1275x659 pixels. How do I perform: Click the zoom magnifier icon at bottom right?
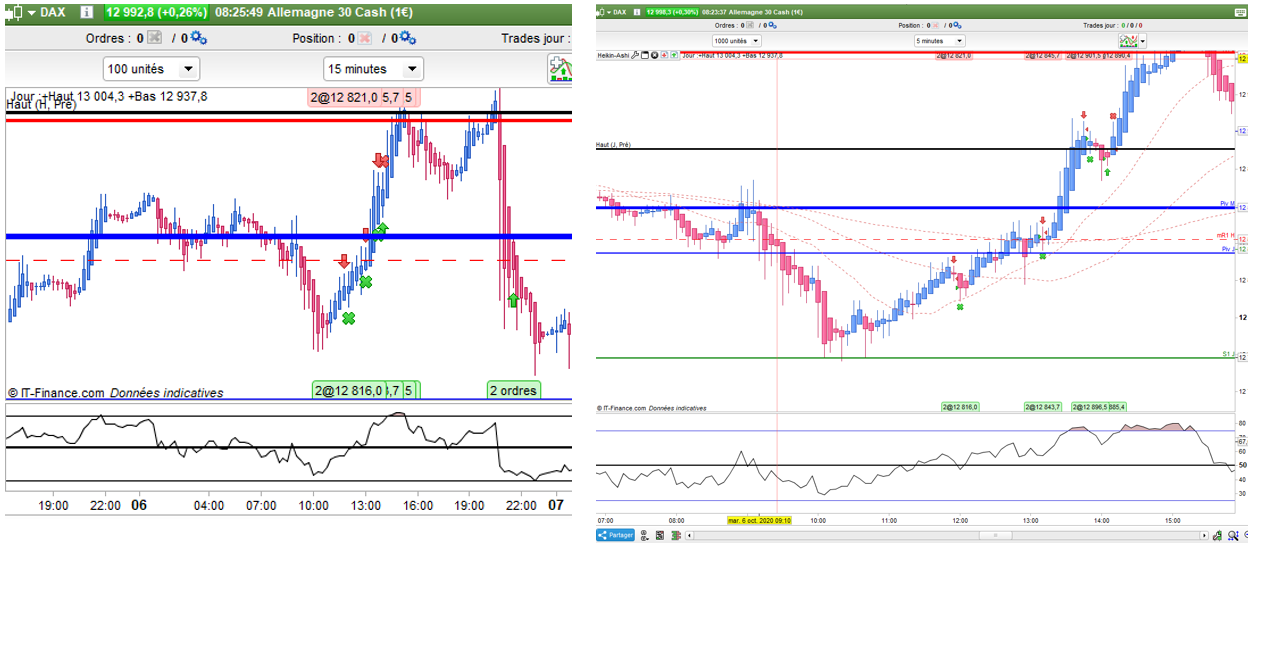click(1233, 535)
